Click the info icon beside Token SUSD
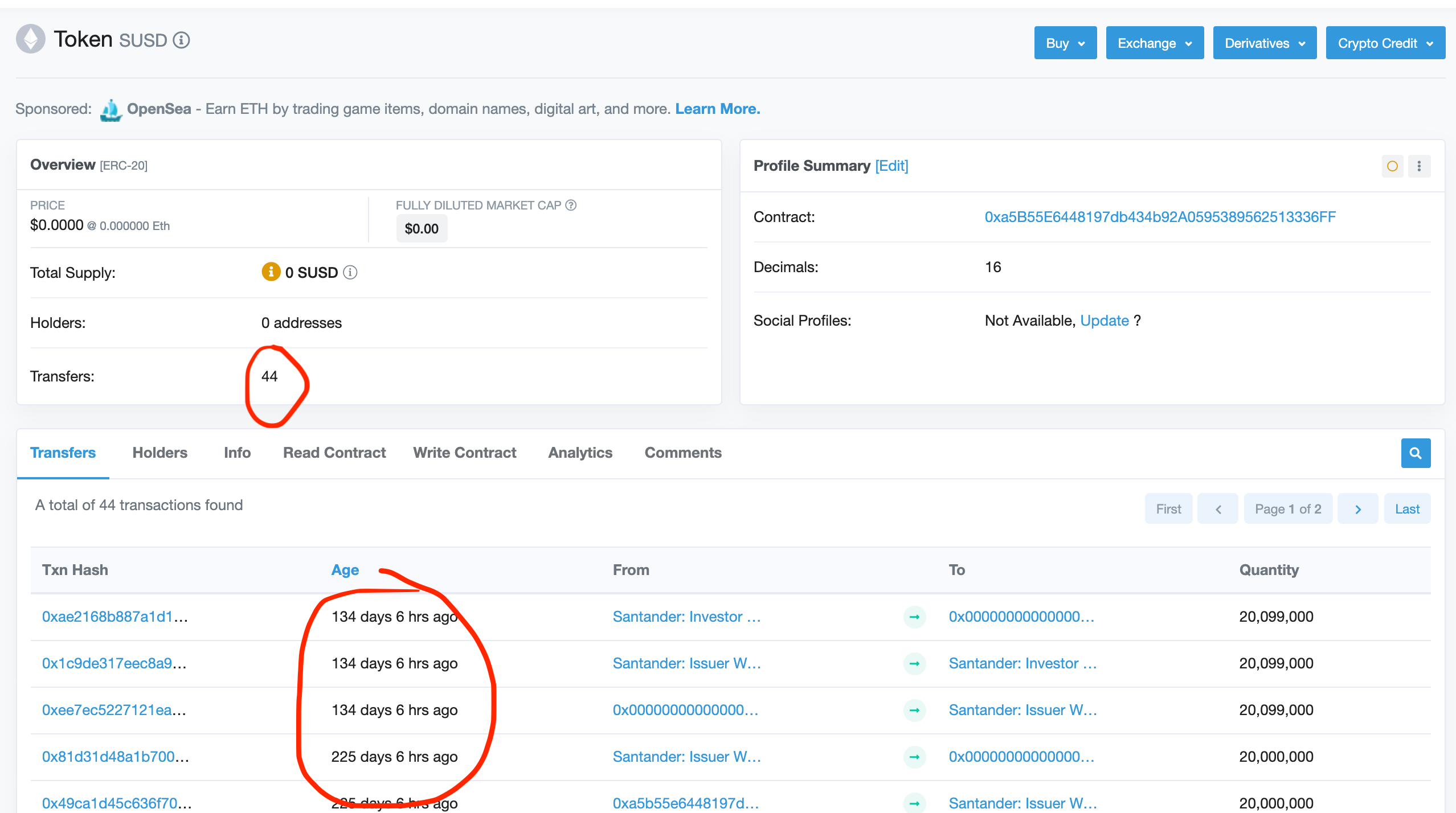The width and height of the screenshot is (1456, 813). (181, 40)
